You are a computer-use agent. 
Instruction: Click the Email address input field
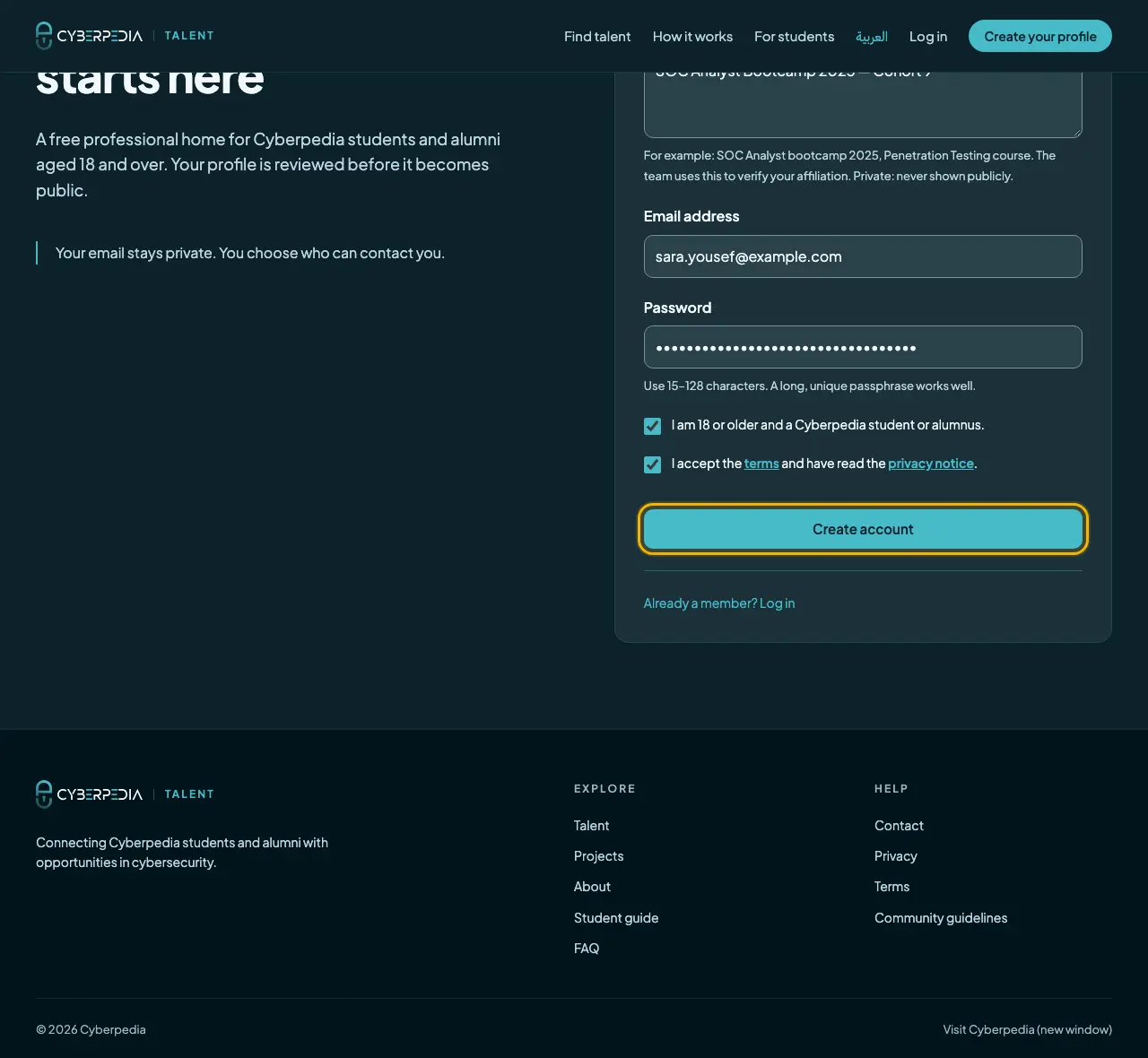click(863, 256)
